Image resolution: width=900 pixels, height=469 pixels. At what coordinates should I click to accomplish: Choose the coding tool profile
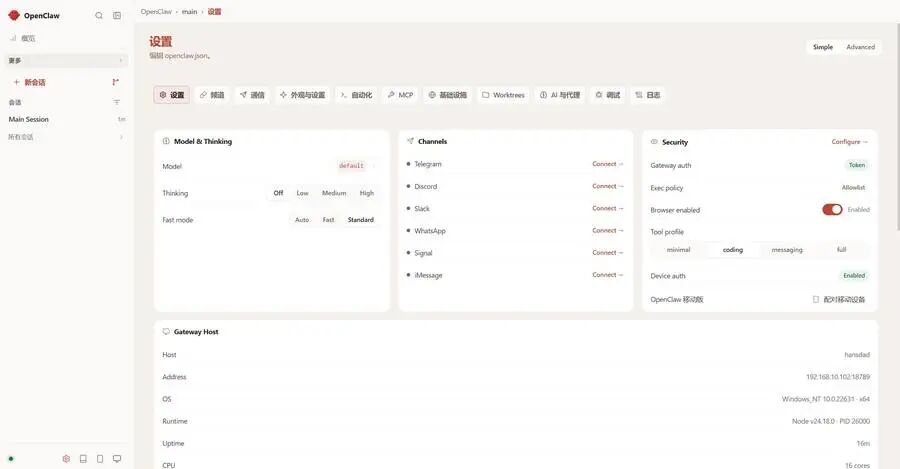click(x=732, y=250)
